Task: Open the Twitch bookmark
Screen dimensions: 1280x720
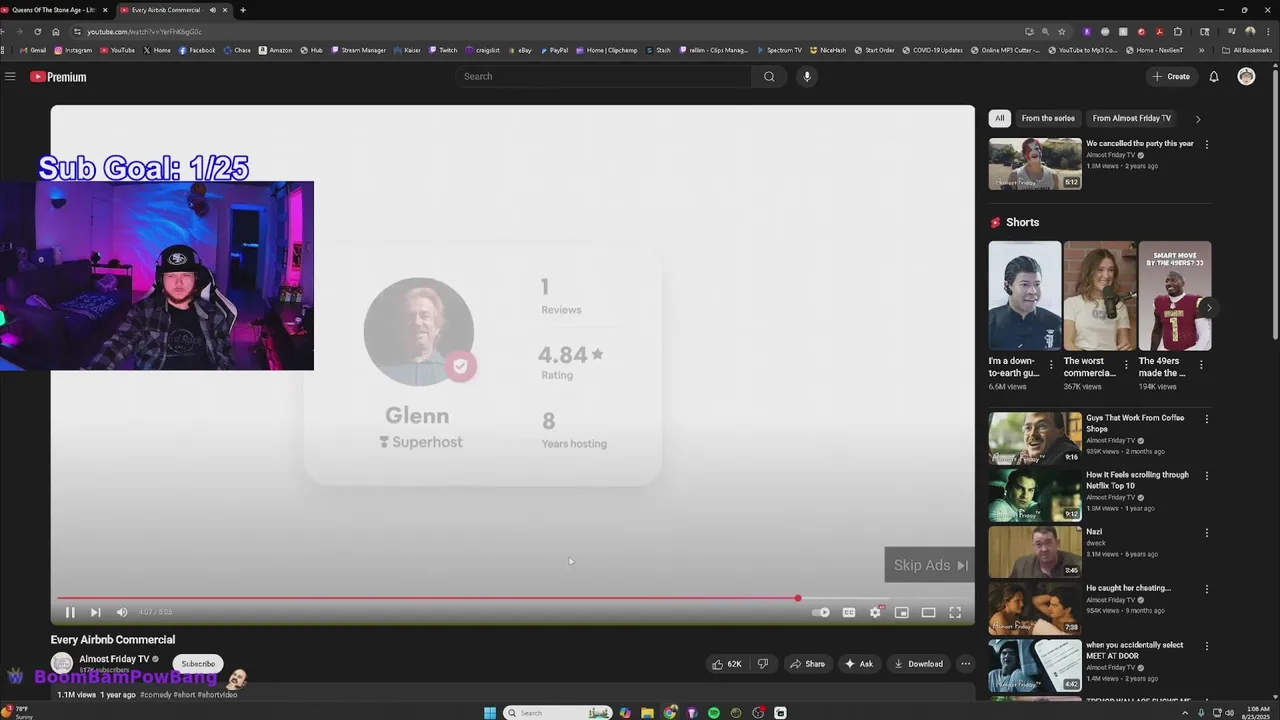Action: pyautogui.click(x=443, y=50)
